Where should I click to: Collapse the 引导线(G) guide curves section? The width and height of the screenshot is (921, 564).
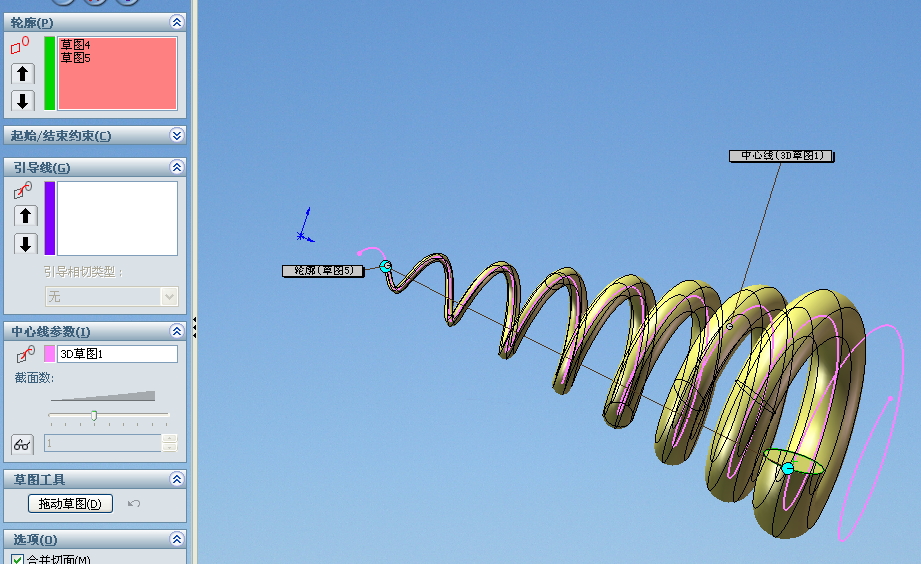point(177,167)
